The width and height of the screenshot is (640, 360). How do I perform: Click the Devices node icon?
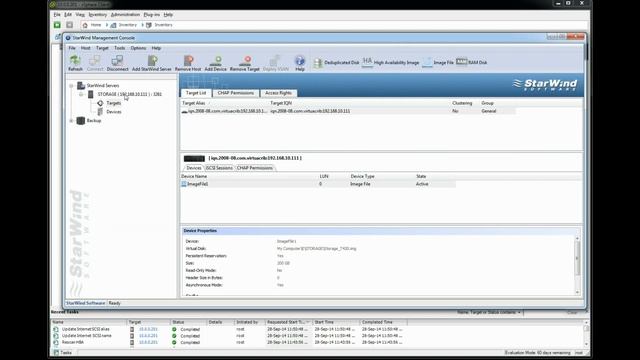coord(100,112)
